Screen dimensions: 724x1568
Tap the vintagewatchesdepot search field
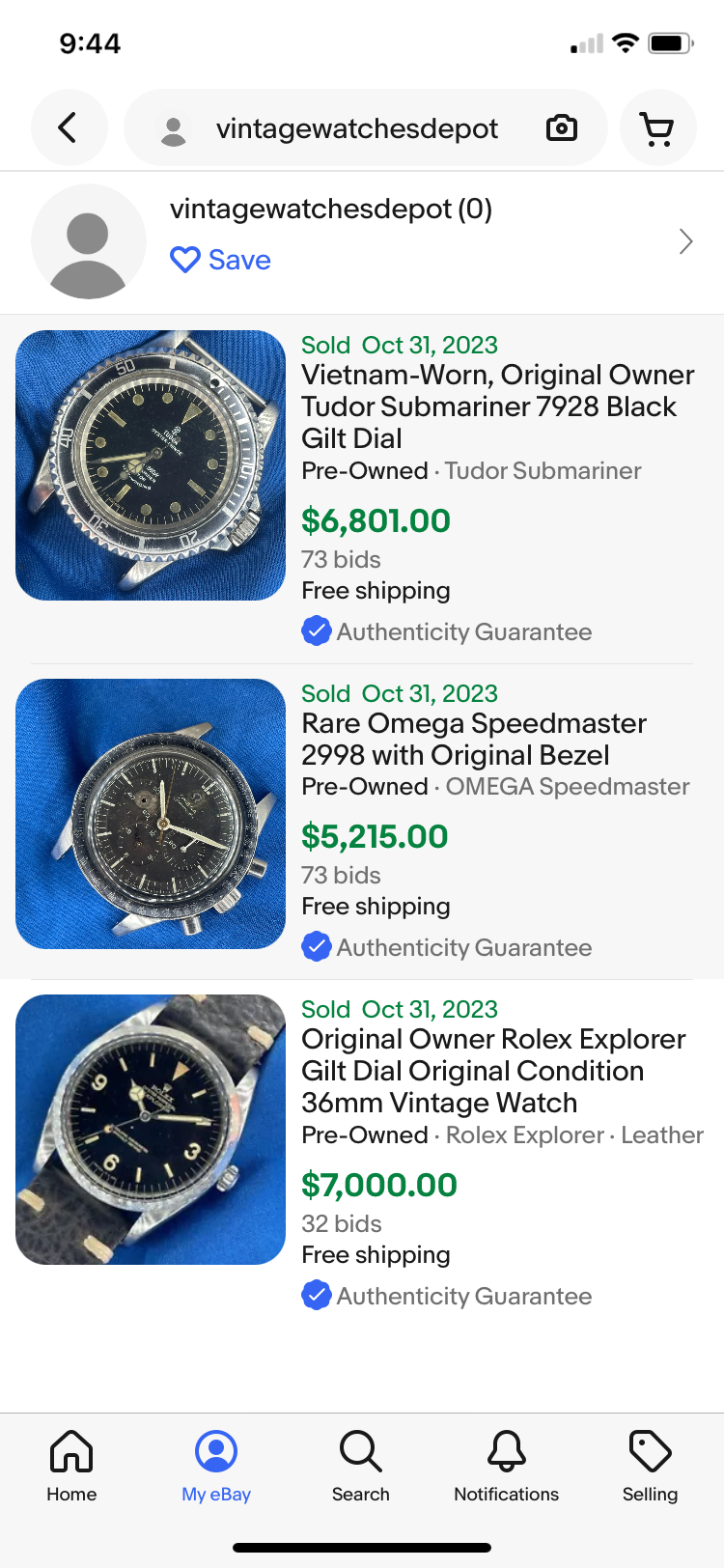pyautogui.click(x=357, y=128)
